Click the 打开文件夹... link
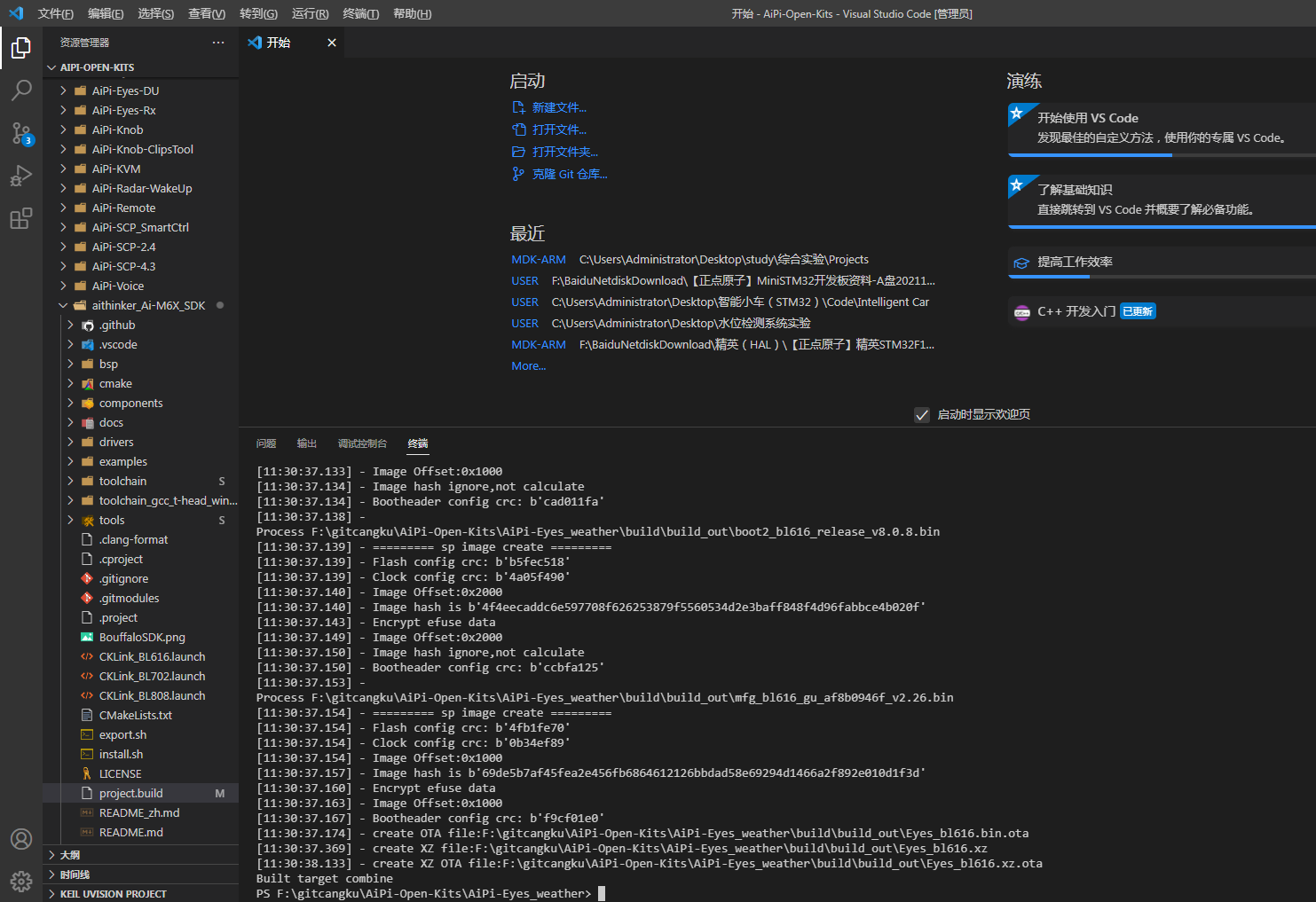The width and height of the screenshot is (1316, 902). [x=565, y=152]
